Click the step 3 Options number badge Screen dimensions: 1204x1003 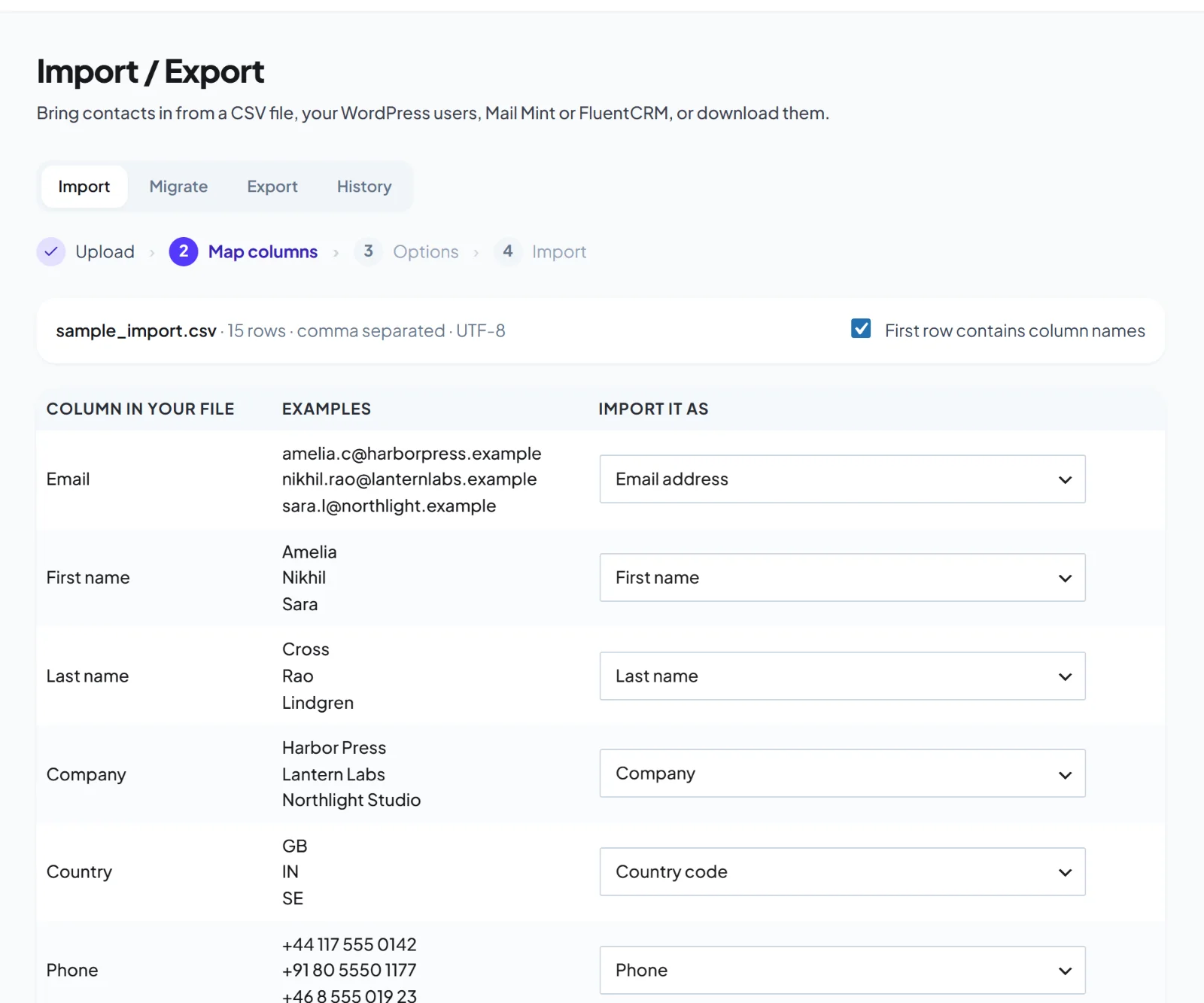pos(368,251)
